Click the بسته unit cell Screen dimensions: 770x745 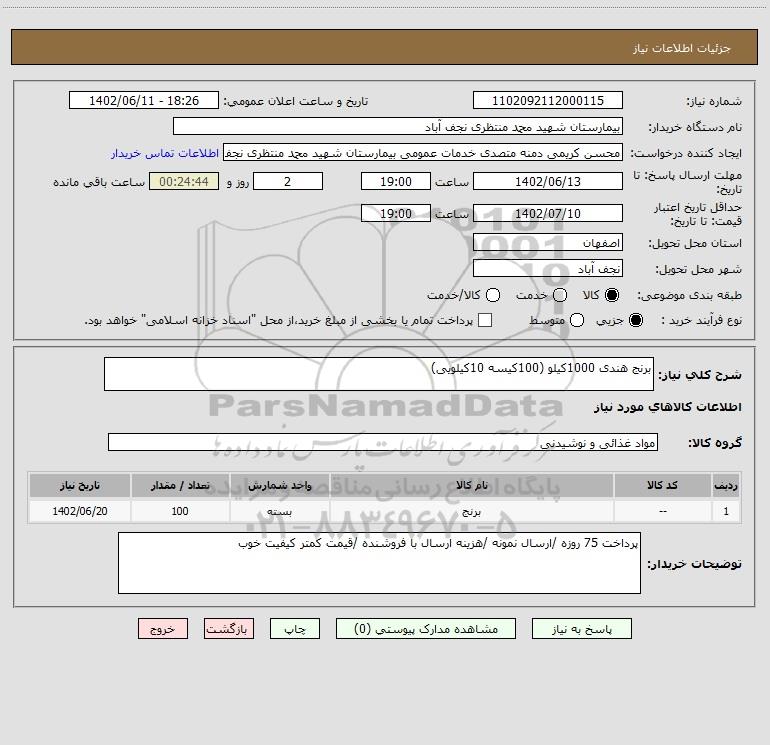click(x=279, y=511)
